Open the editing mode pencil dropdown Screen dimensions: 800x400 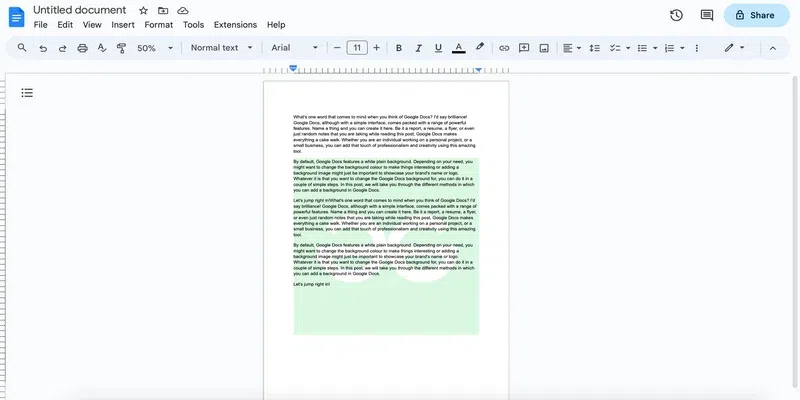tap(734, 48)
